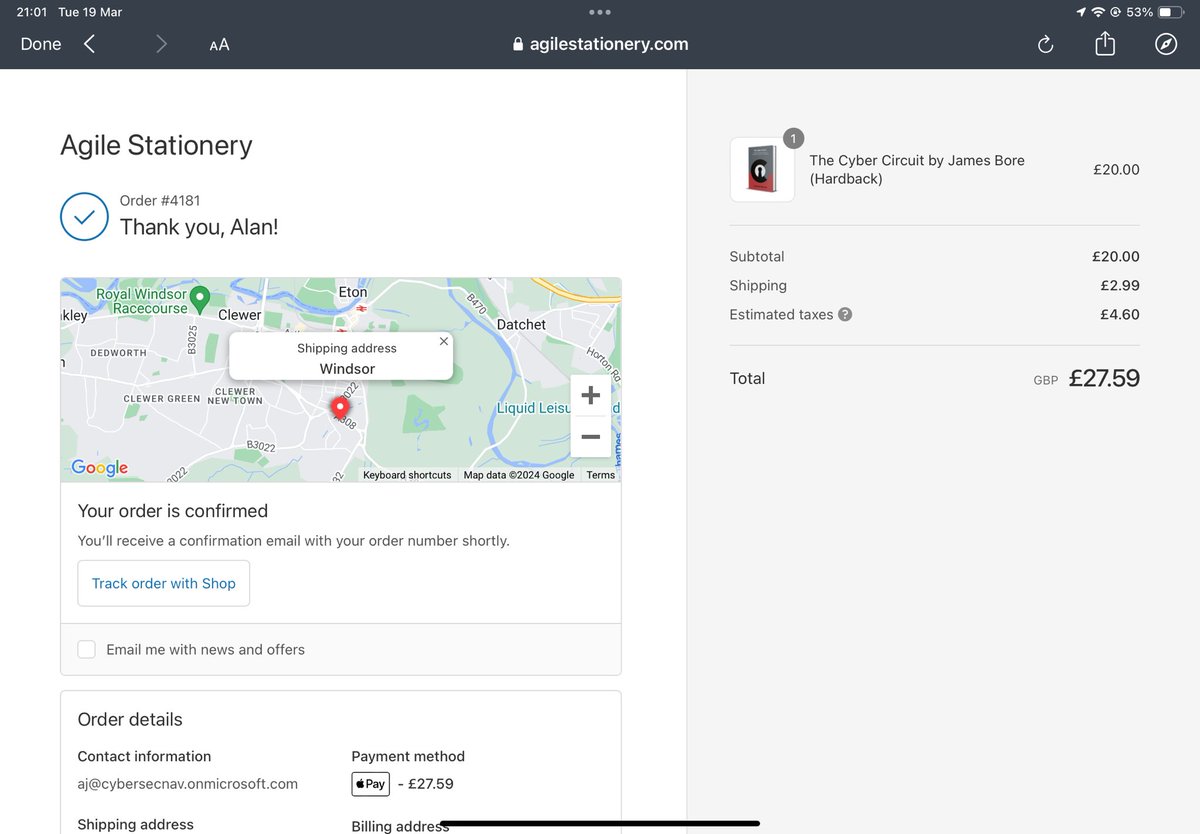
Task: Click the Google logo on map
Action: coord(99,467)
